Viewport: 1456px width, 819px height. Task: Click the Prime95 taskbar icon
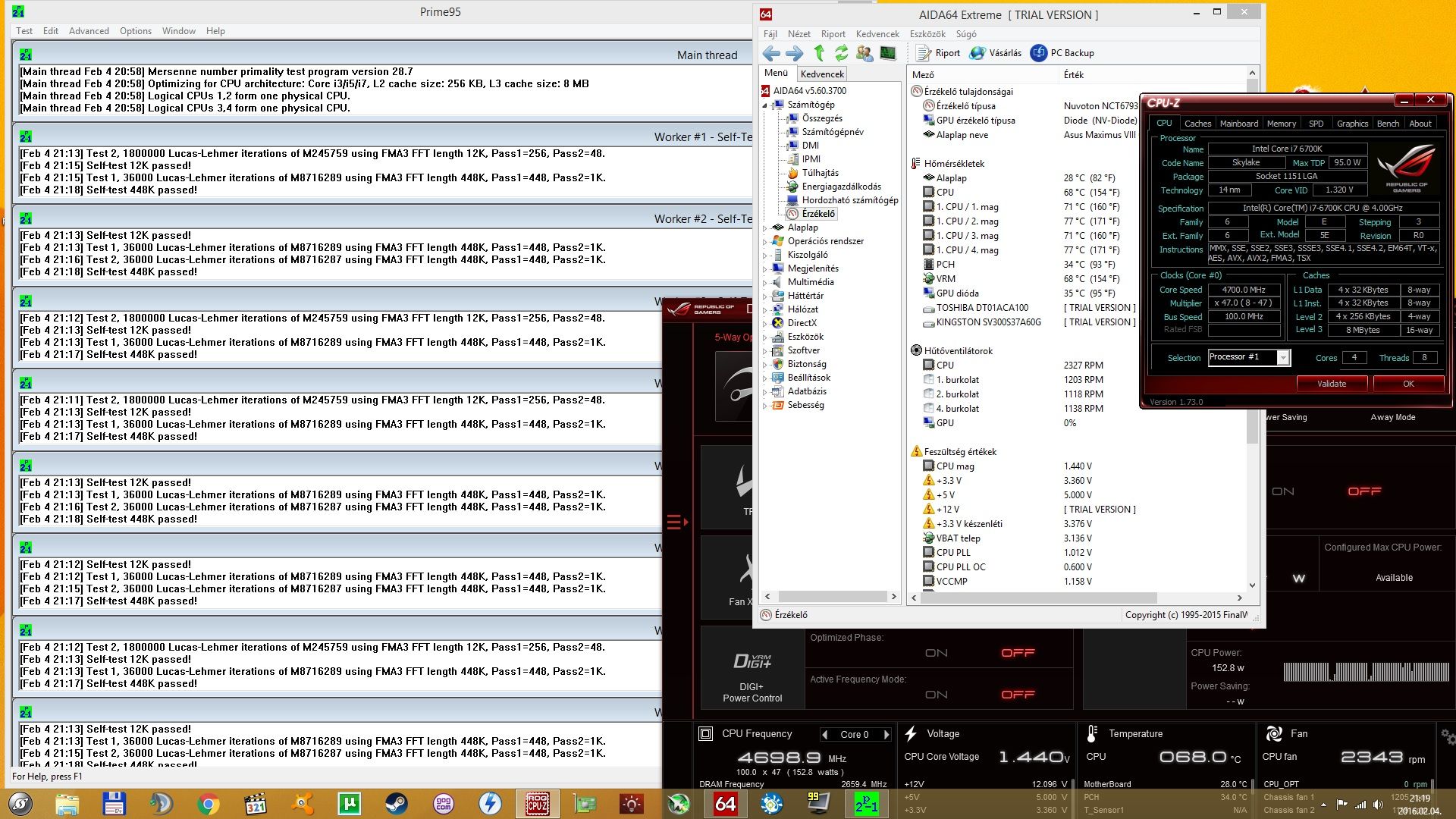click(x=866, y=803)
